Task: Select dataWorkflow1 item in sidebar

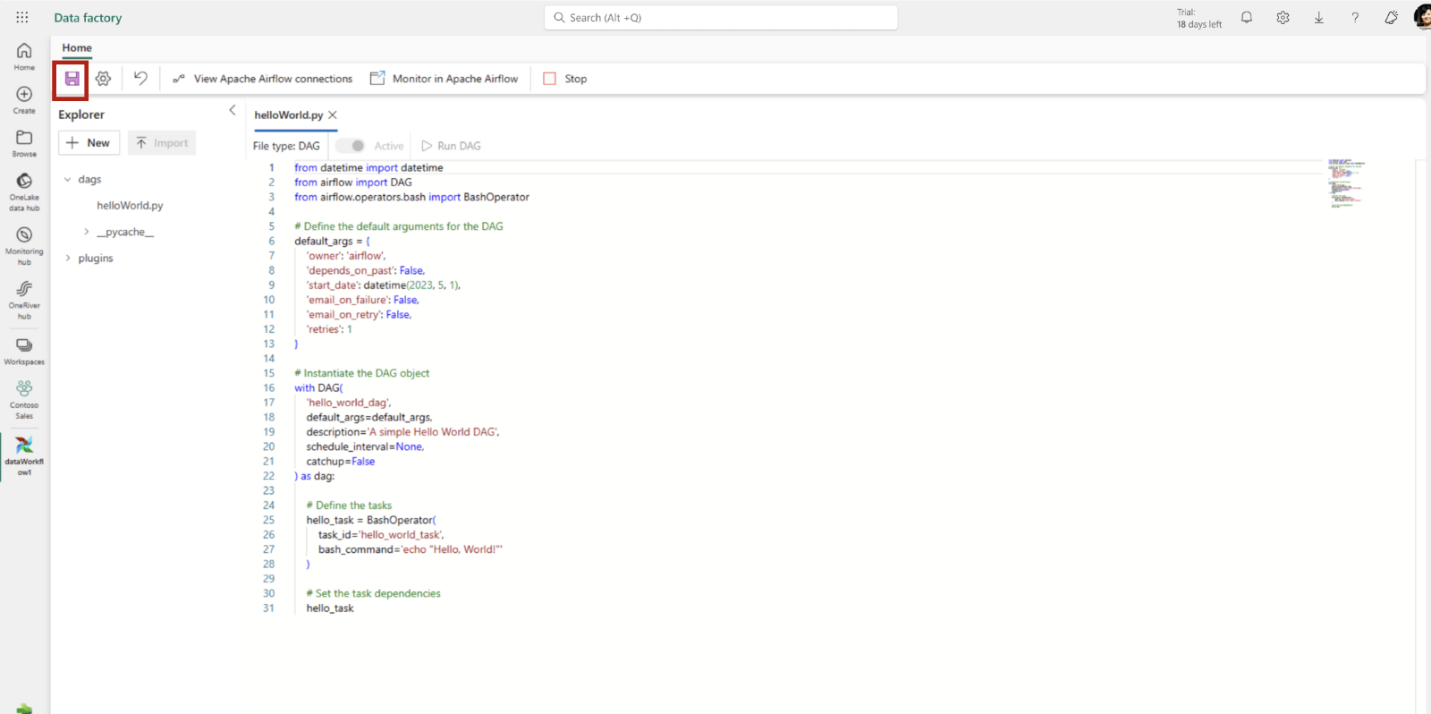Action: click(24, 456)
